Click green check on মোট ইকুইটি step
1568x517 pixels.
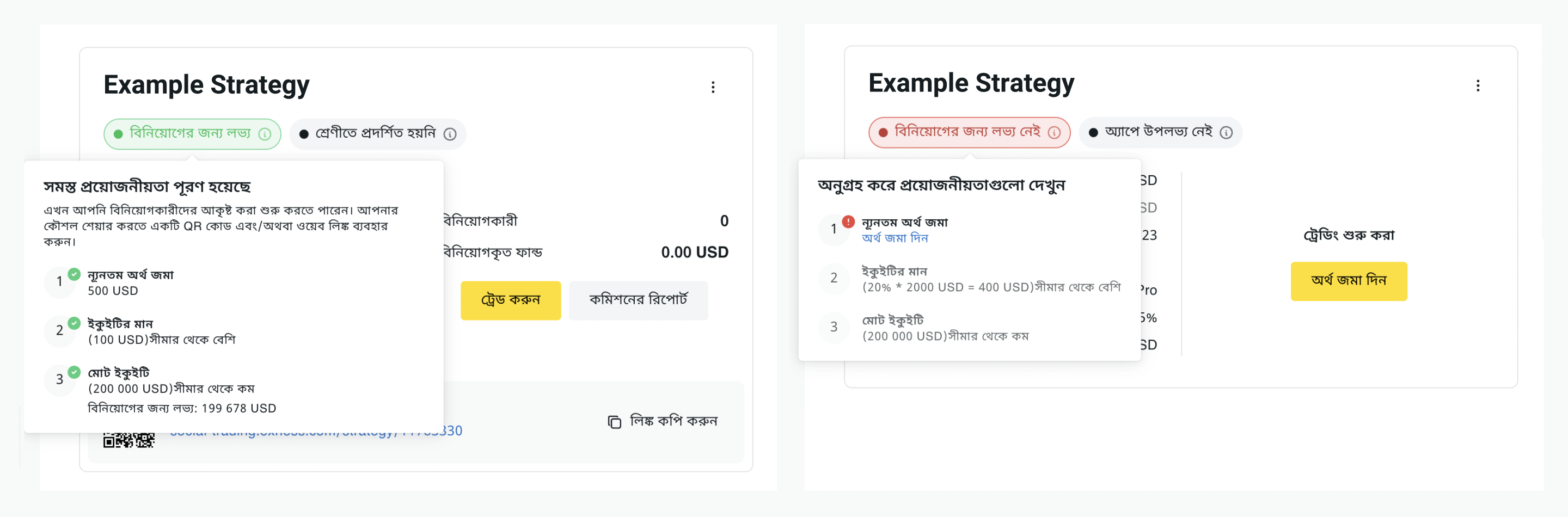coord(73,372)
